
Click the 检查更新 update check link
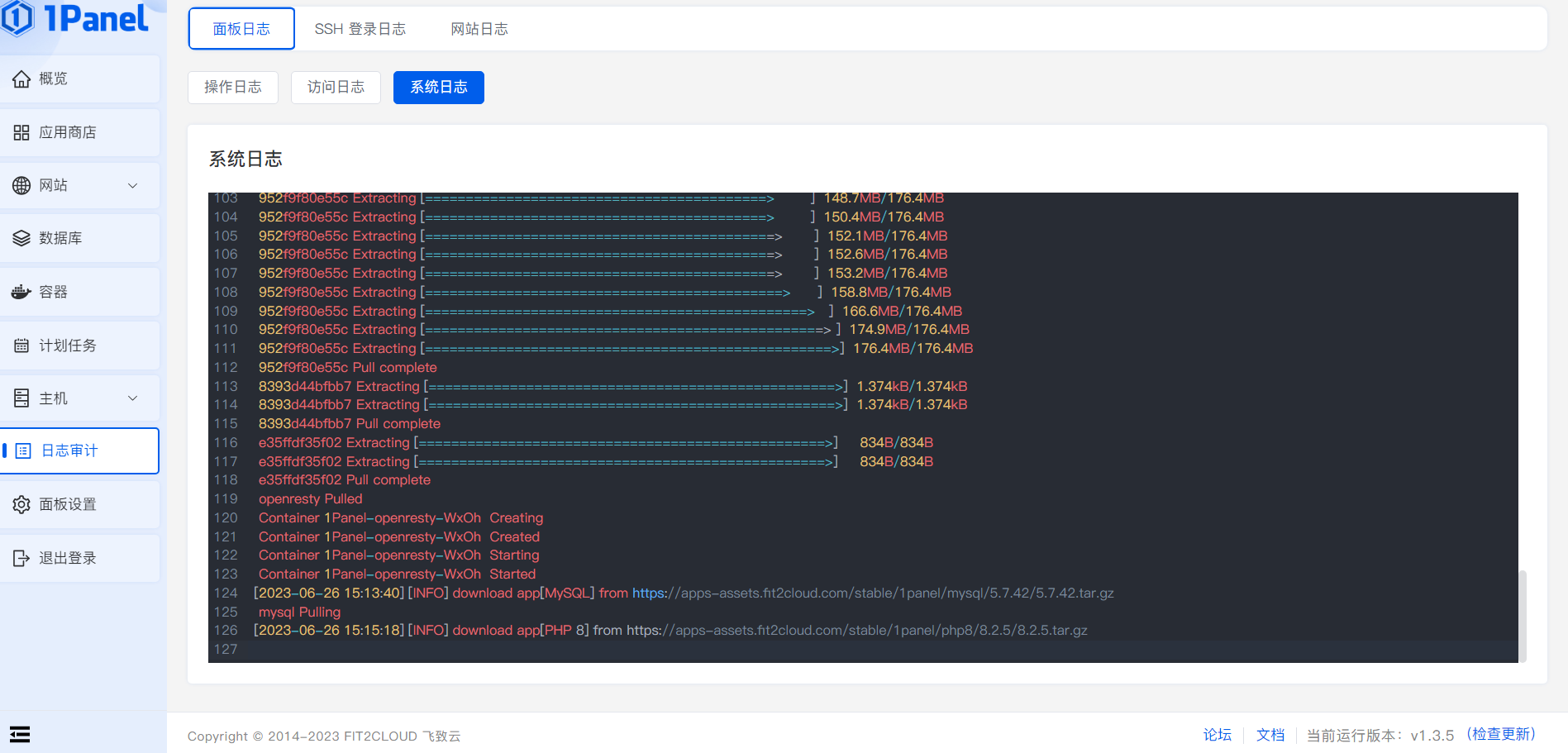[1501, 734]
